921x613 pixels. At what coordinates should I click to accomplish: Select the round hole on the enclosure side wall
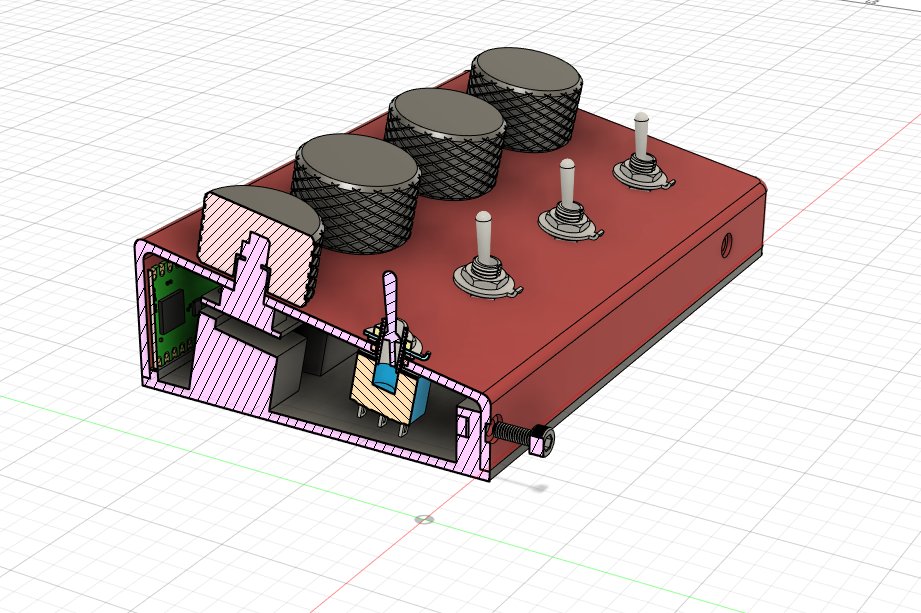(x=727, y=244)
